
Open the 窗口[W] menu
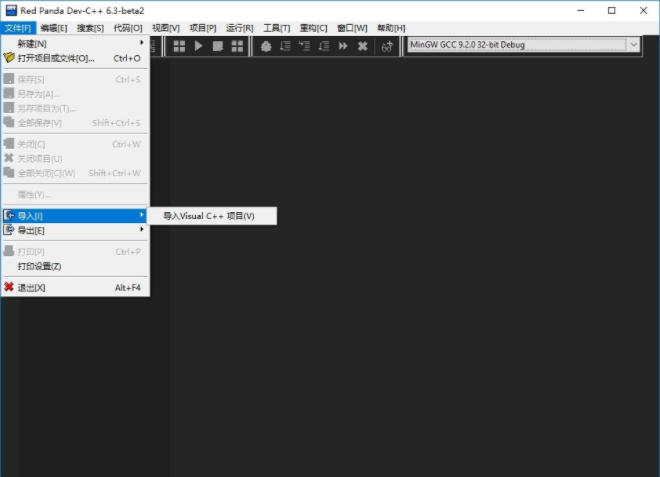point(352,28)
